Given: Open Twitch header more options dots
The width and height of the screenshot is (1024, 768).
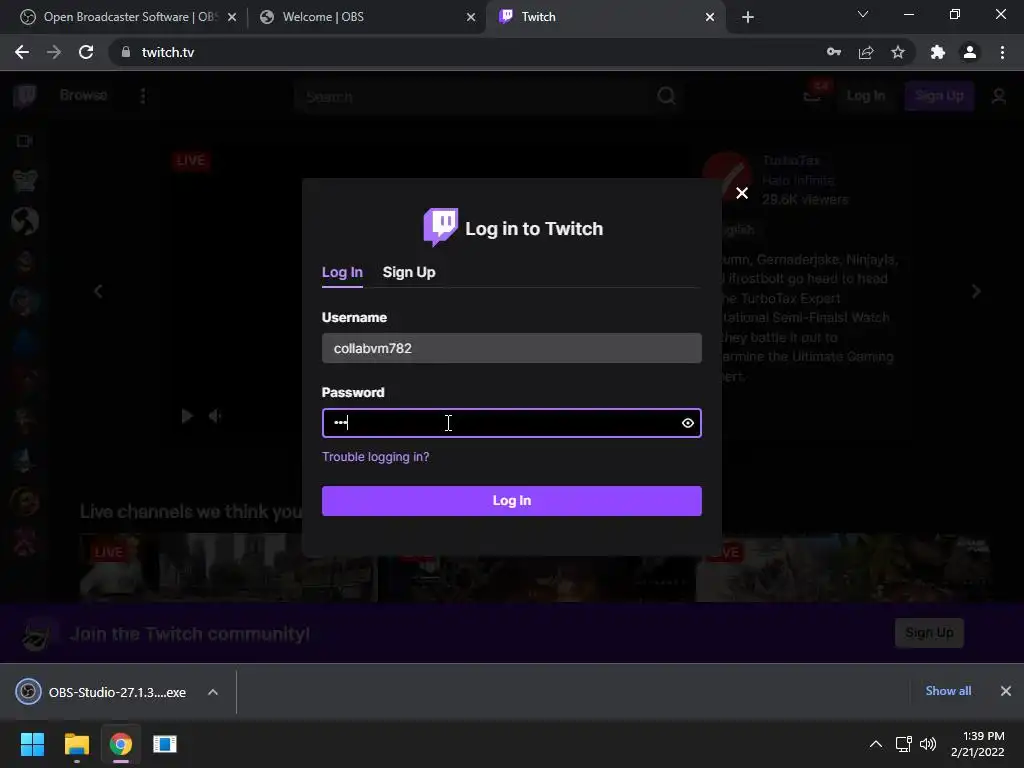Looking at the screenshot, I should 143,96.
